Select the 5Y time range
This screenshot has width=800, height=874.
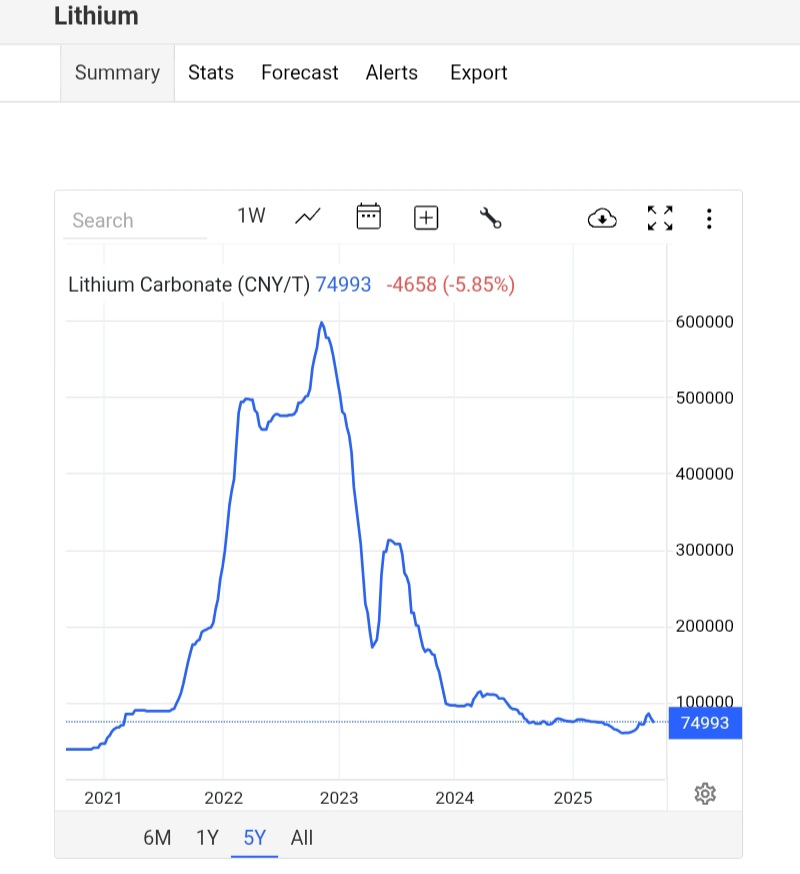[255, 838]
